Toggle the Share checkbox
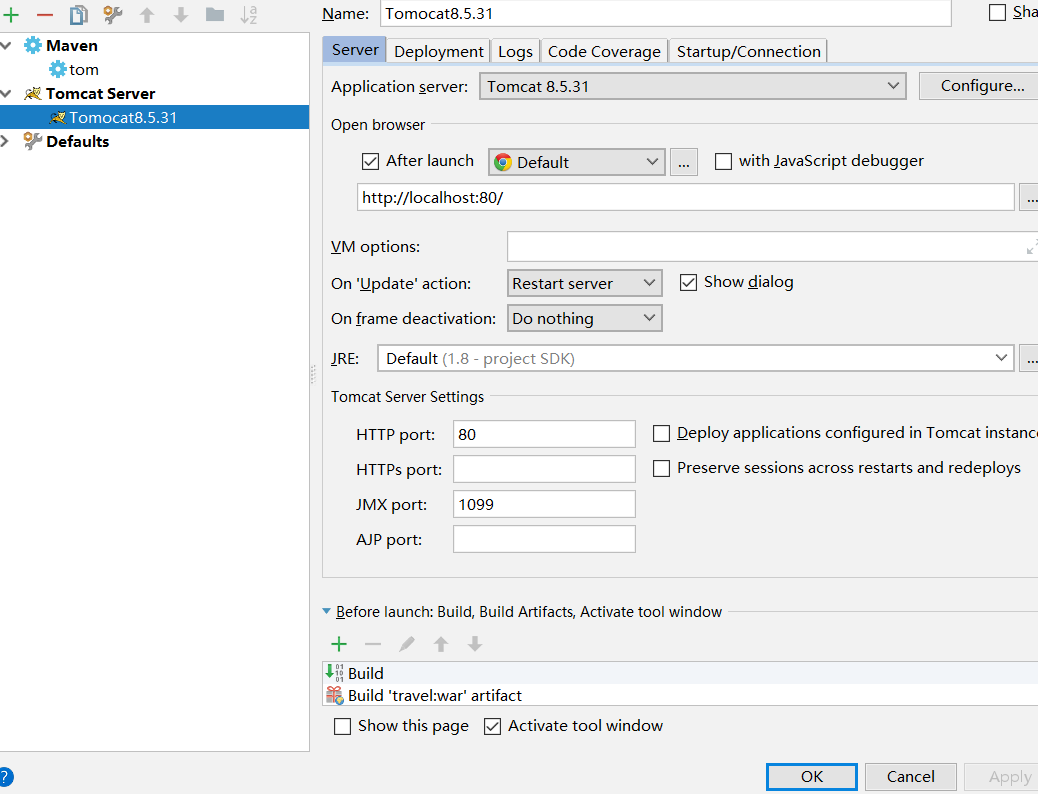 pyautogui.click(x=997, y=12)
